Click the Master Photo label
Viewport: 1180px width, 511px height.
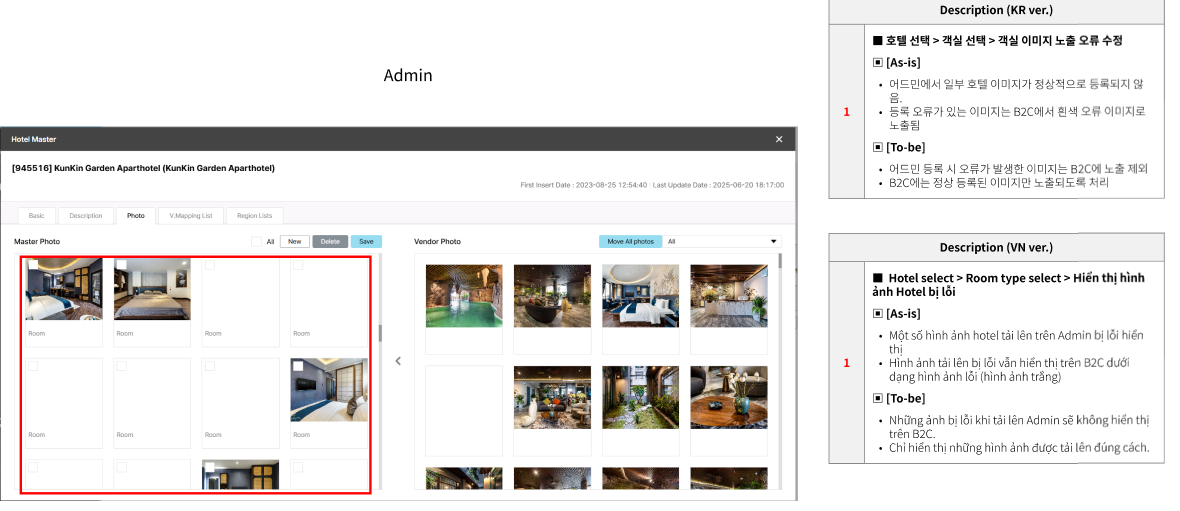[x=37, y=242]
